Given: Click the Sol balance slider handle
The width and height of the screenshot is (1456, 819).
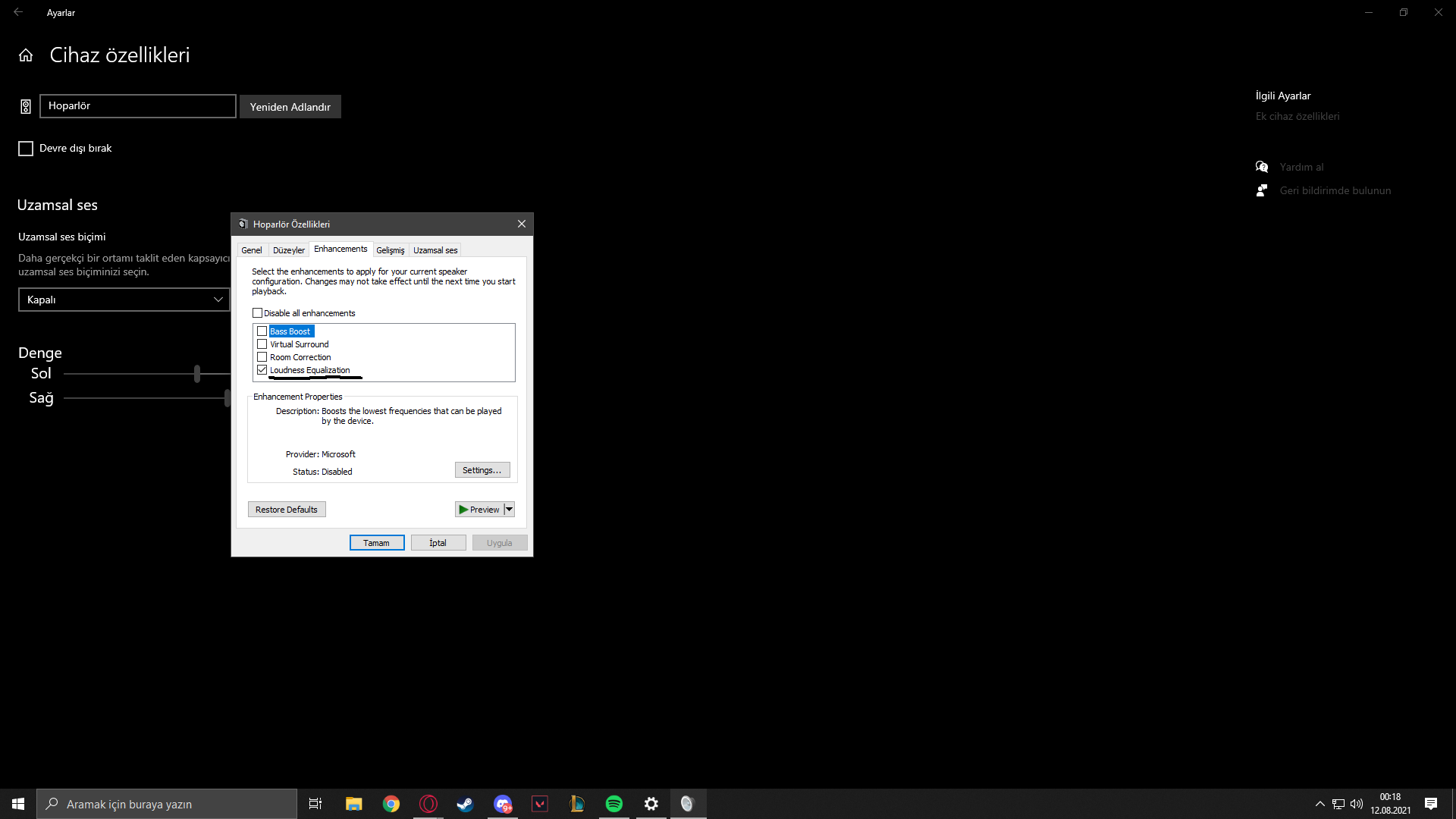Looking at the screenshot, I should coord(197,373).
